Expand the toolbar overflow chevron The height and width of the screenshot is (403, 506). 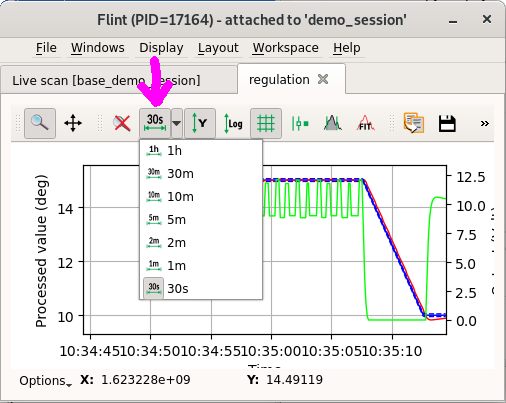pos(485,123)
